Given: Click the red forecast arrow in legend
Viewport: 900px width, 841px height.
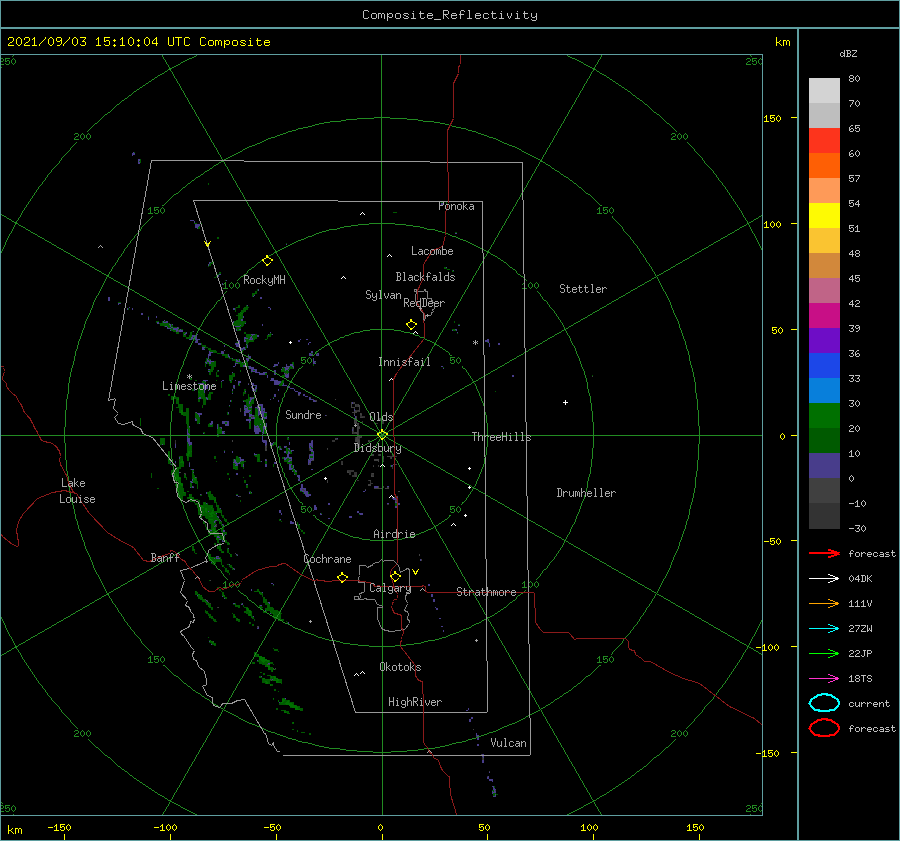Looking at the screenshot, I should [x=824, y=553].
